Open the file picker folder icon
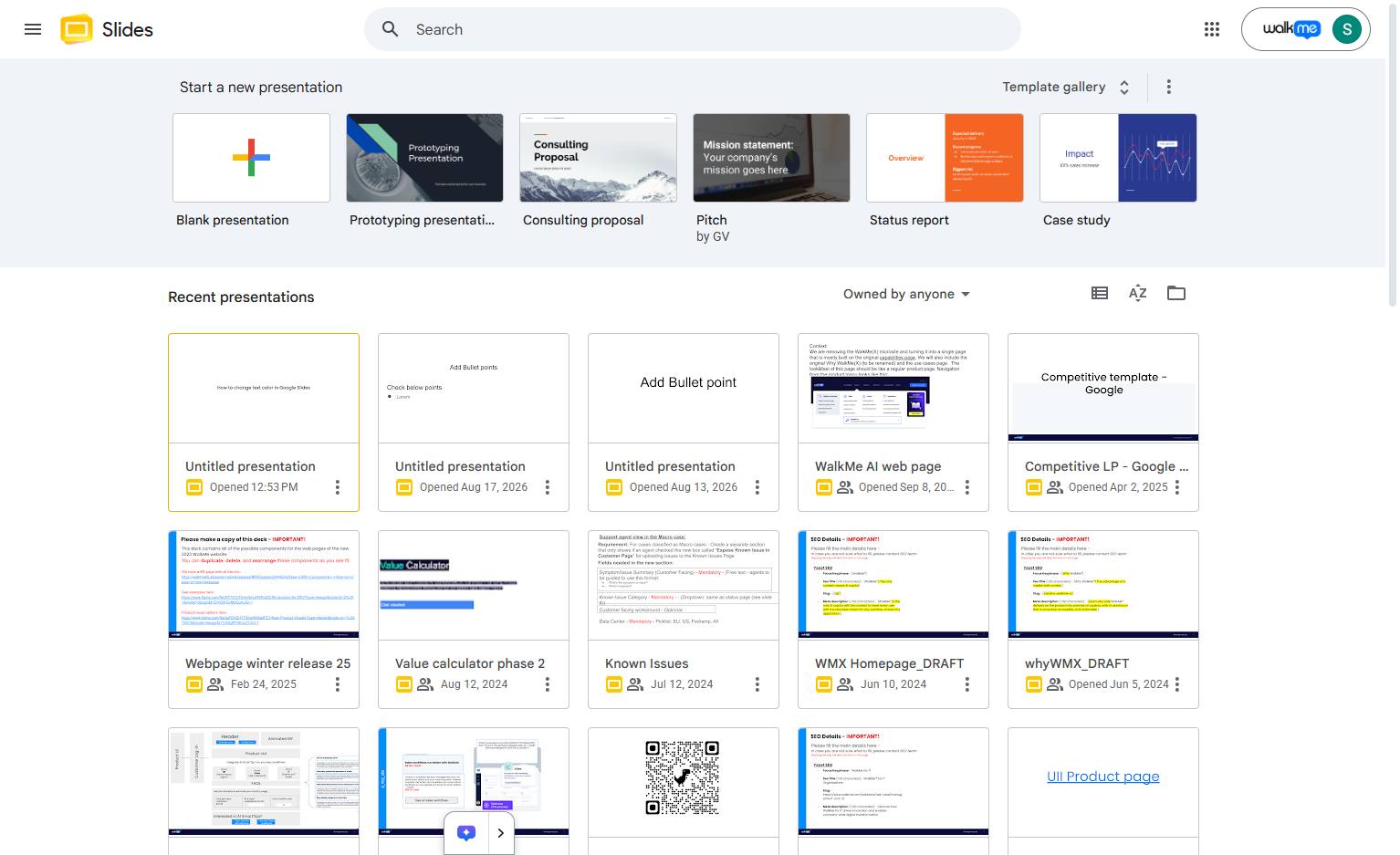This screenshot has height=855, width=1400. [x=1176, y=293]
